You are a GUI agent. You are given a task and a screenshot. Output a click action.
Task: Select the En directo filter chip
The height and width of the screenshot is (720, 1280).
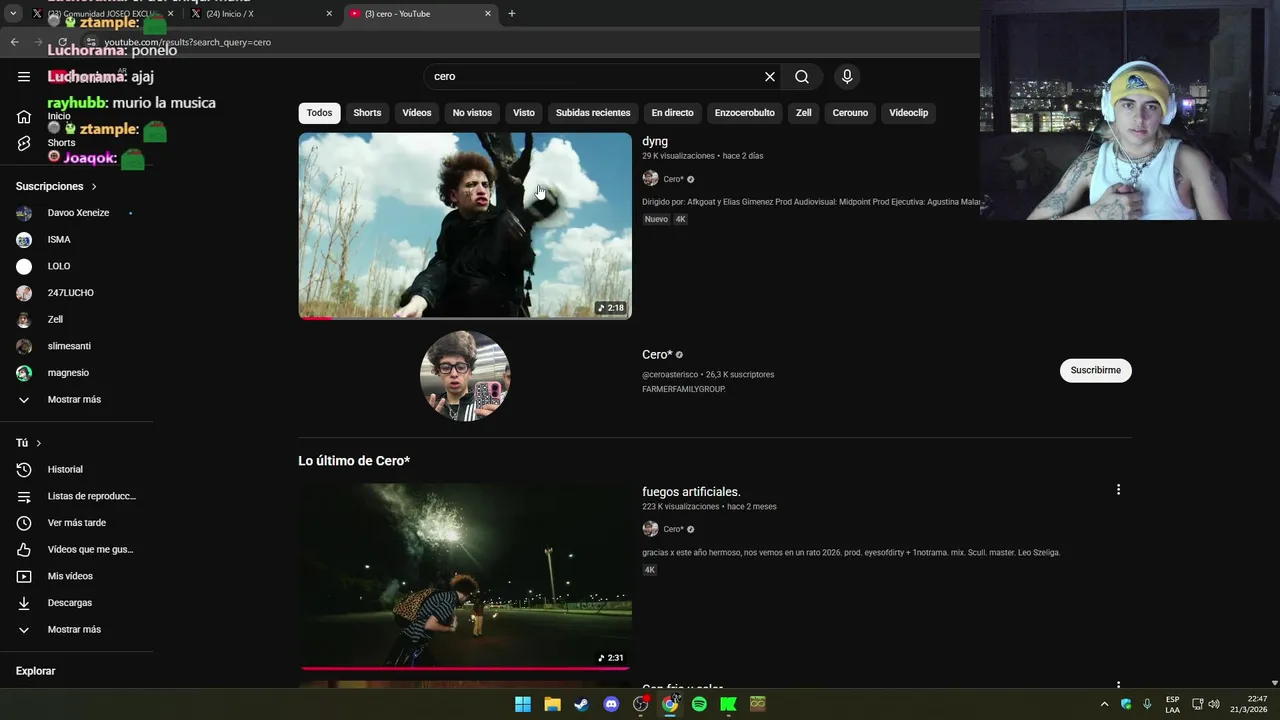coord(672,113)
